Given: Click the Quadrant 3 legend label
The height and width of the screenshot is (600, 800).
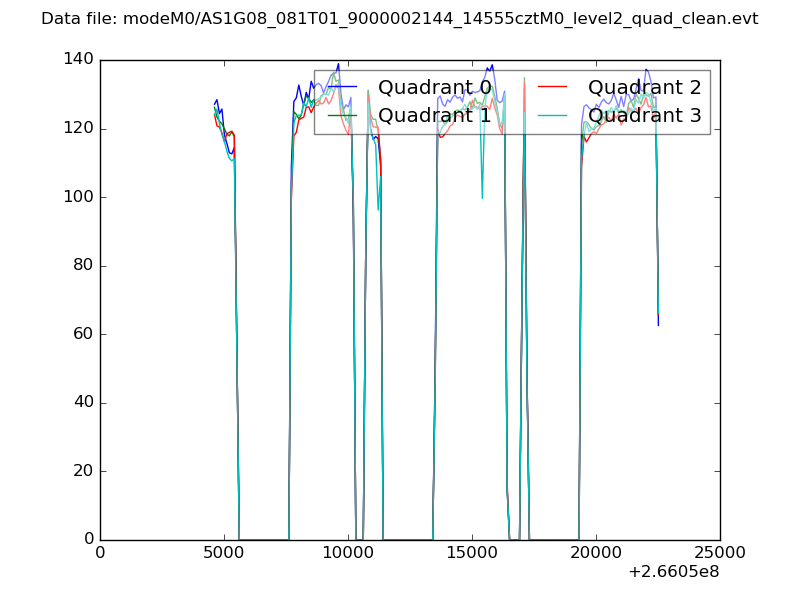Looking at the screenshot, I should (645, 116).
